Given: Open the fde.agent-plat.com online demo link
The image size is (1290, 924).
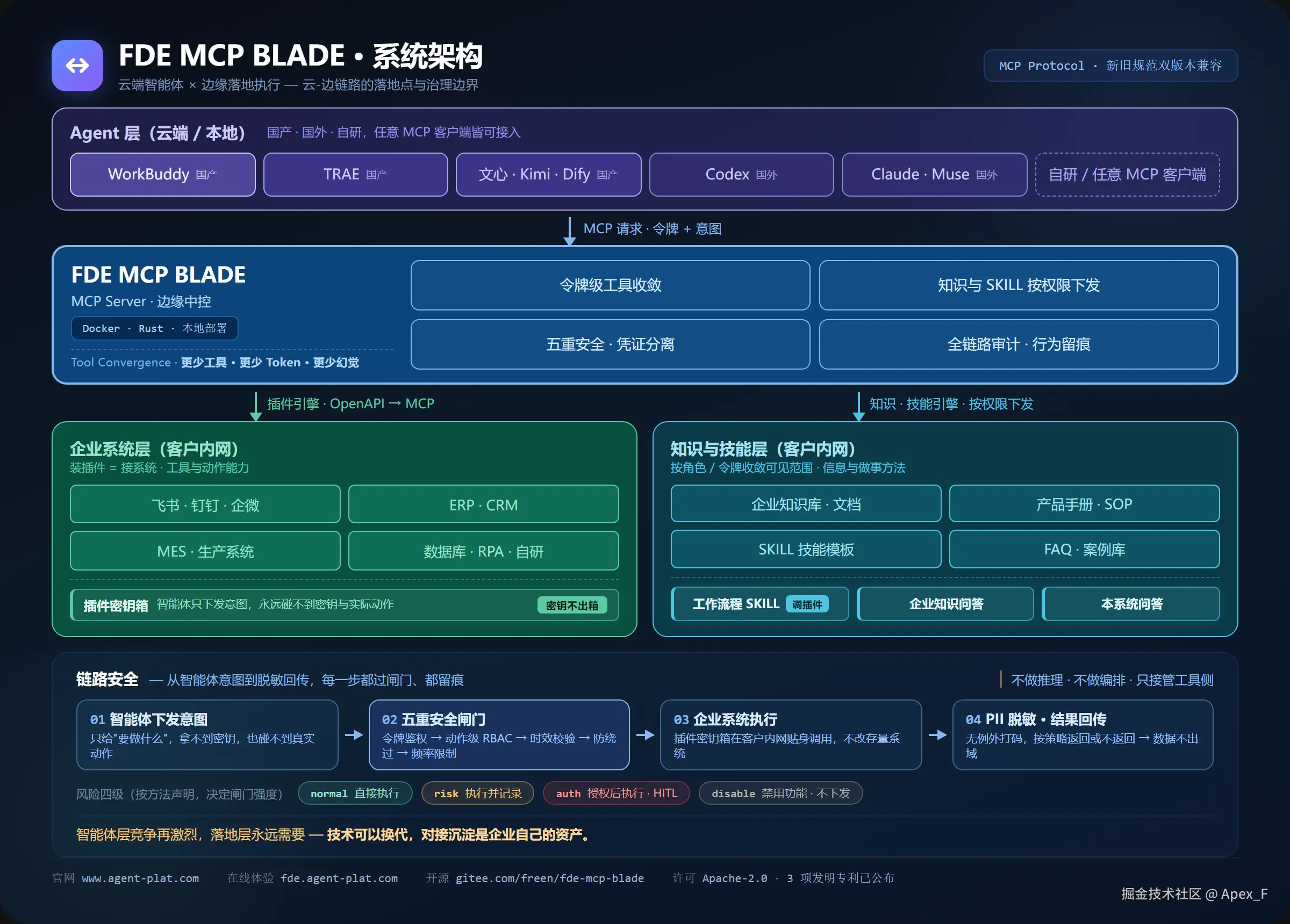Looking at the screenshot, I should click(339, 878).
